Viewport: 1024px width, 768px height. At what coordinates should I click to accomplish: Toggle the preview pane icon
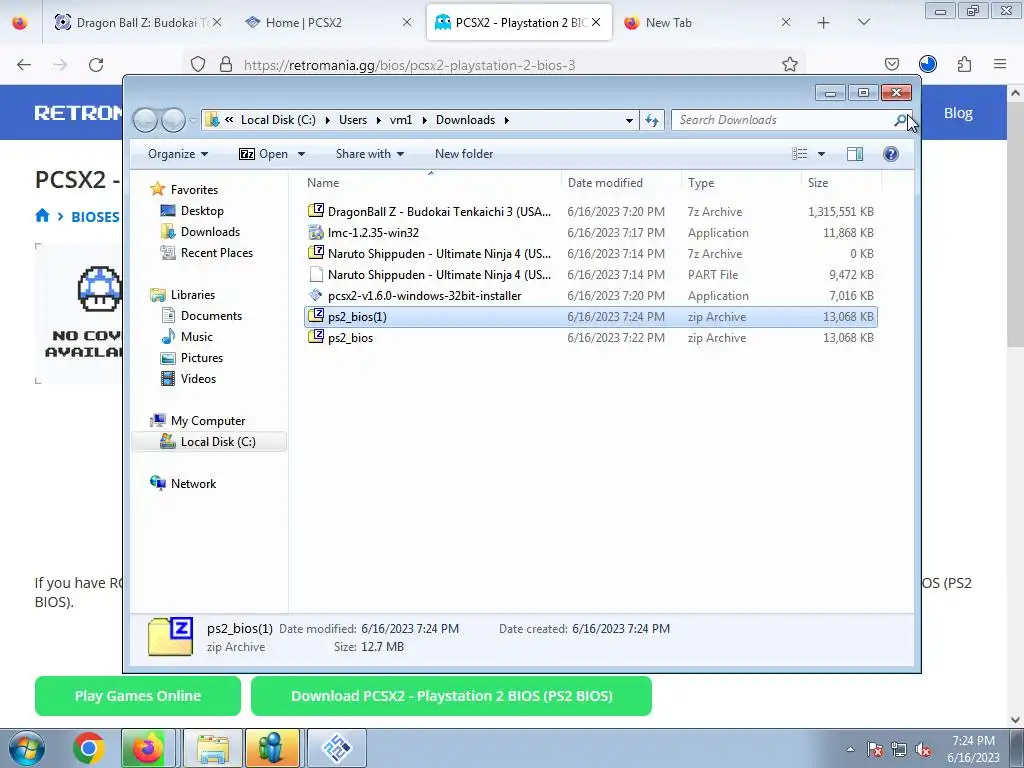pos(855,154)
